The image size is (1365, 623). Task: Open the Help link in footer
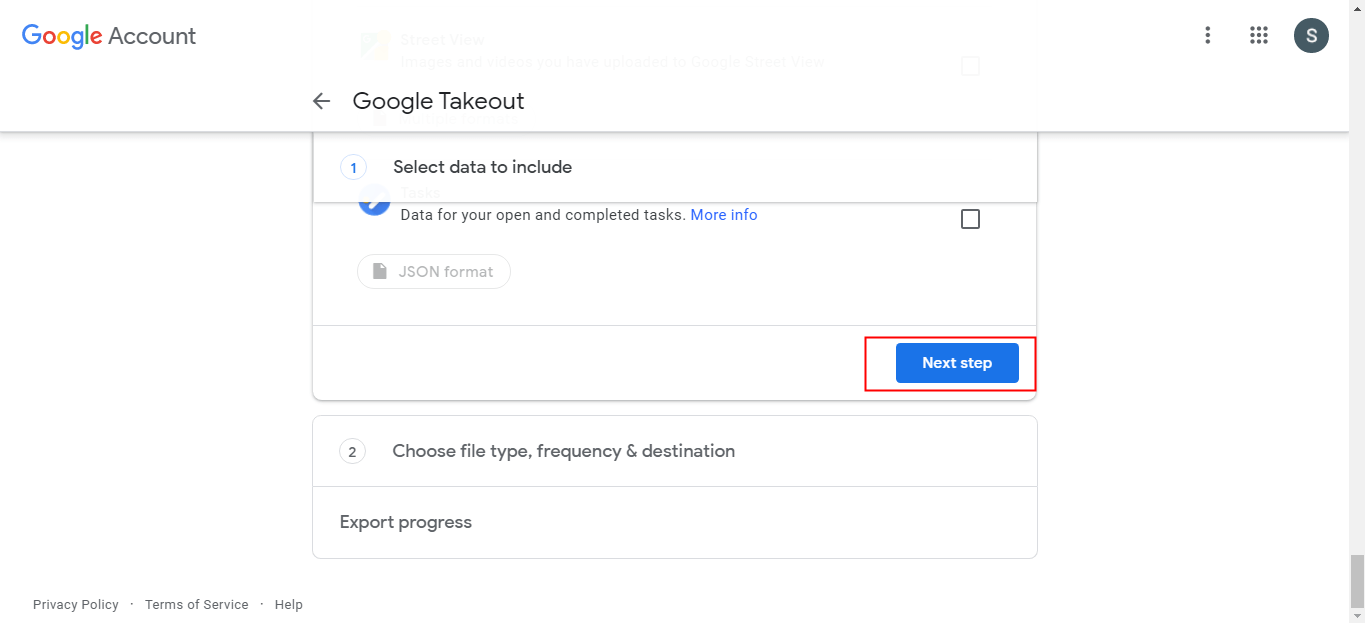289,605
